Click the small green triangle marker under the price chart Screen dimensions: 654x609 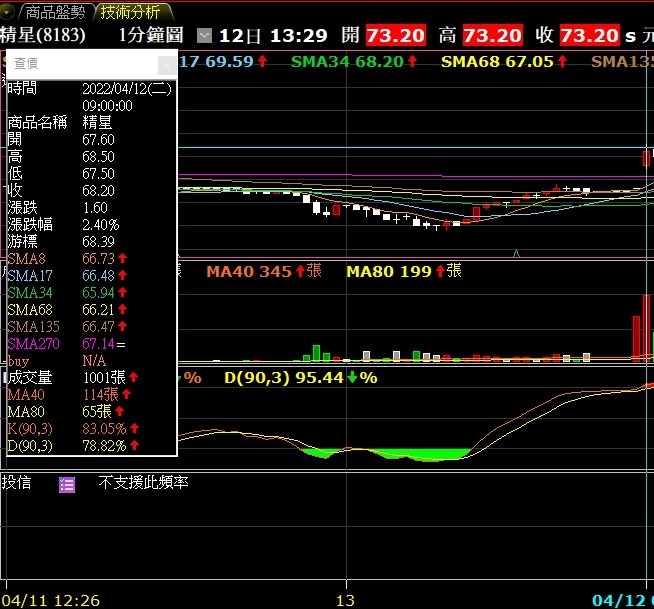(516, 254)
